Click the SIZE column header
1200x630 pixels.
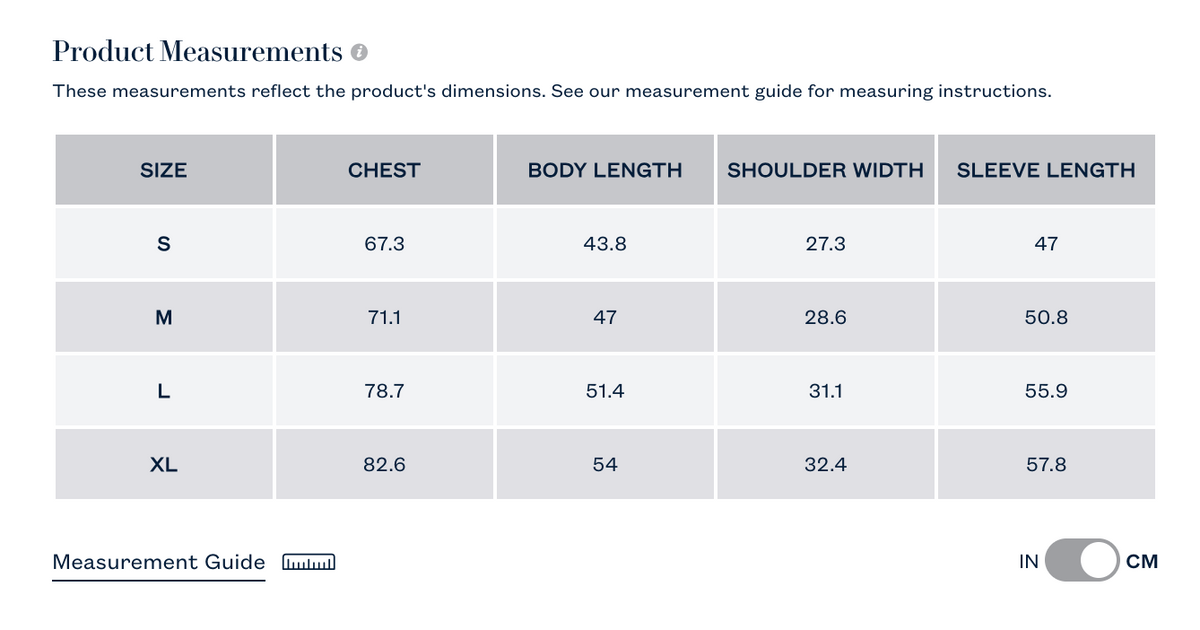164,170
